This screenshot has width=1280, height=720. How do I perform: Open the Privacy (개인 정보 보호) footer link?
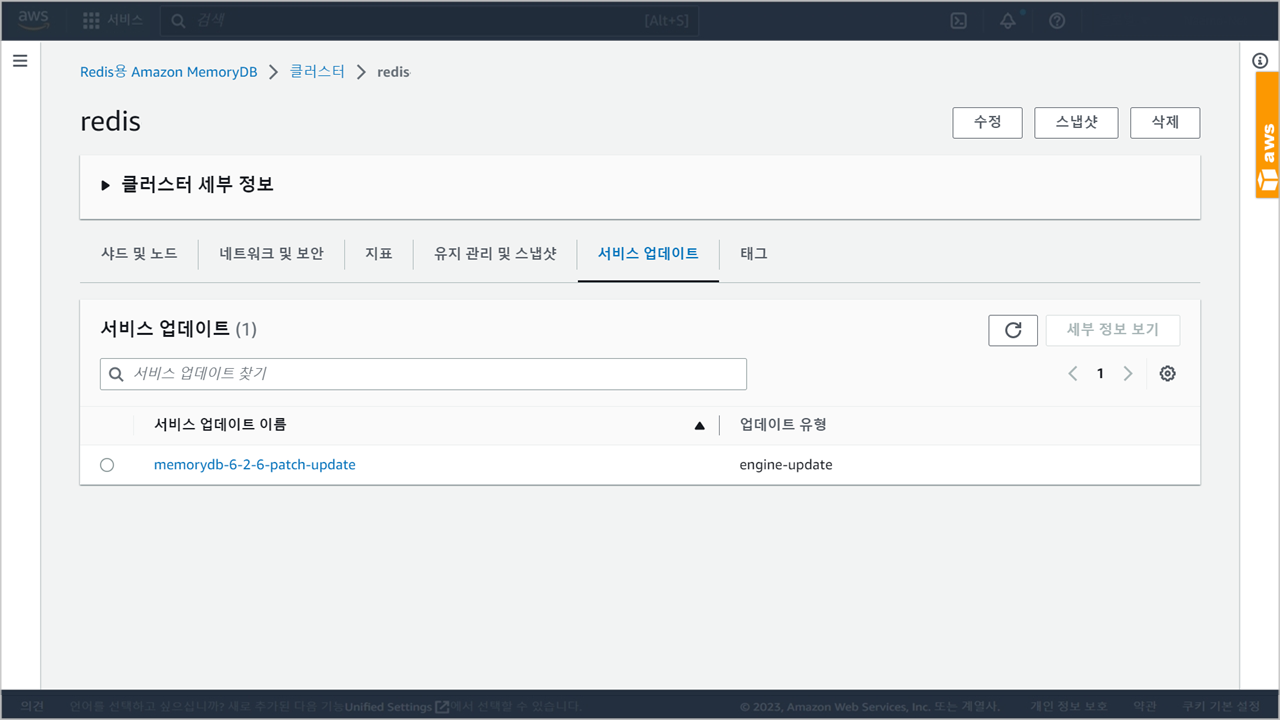(1069, 707)
